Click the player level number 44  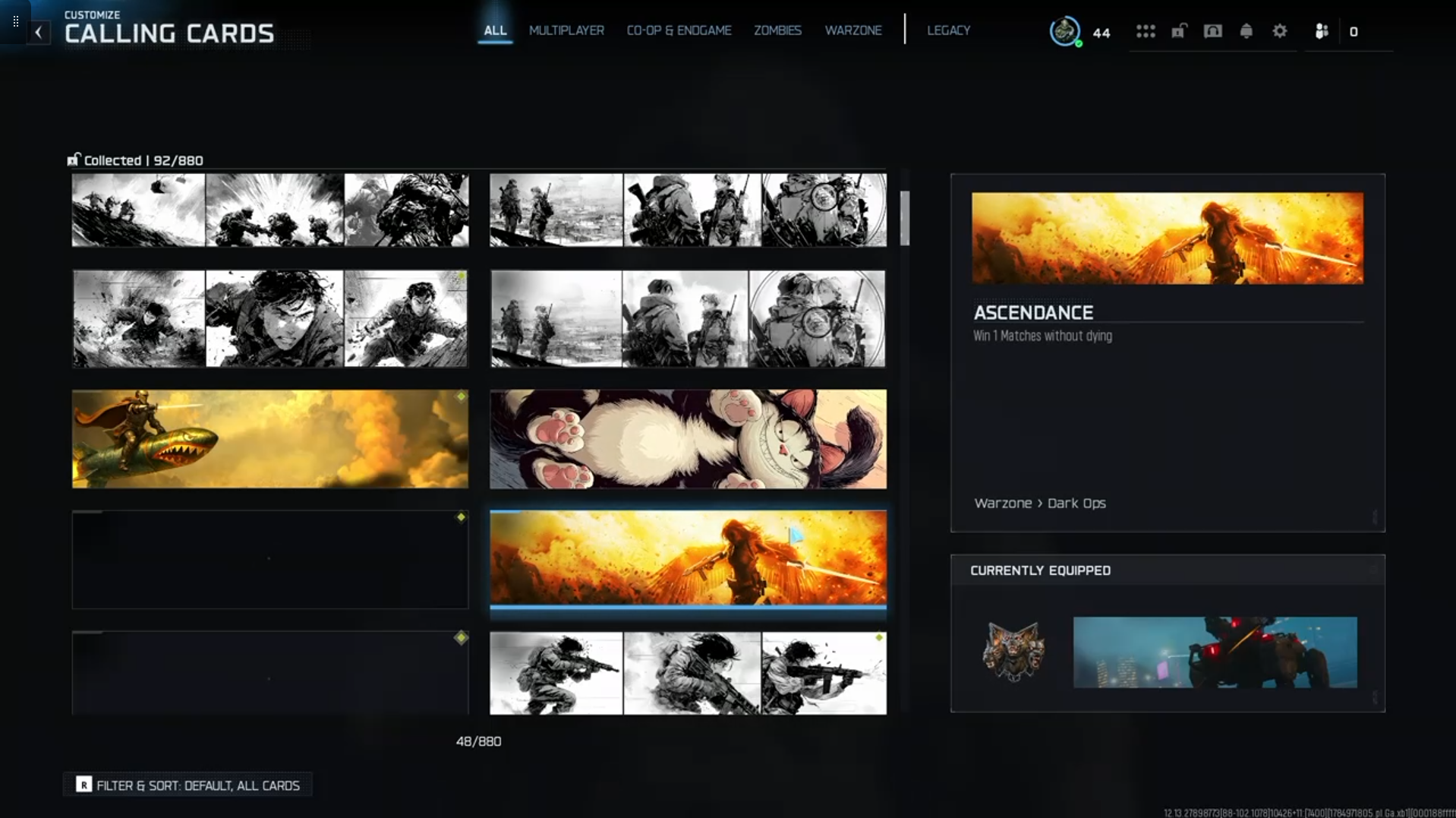tap(1101, 32)
